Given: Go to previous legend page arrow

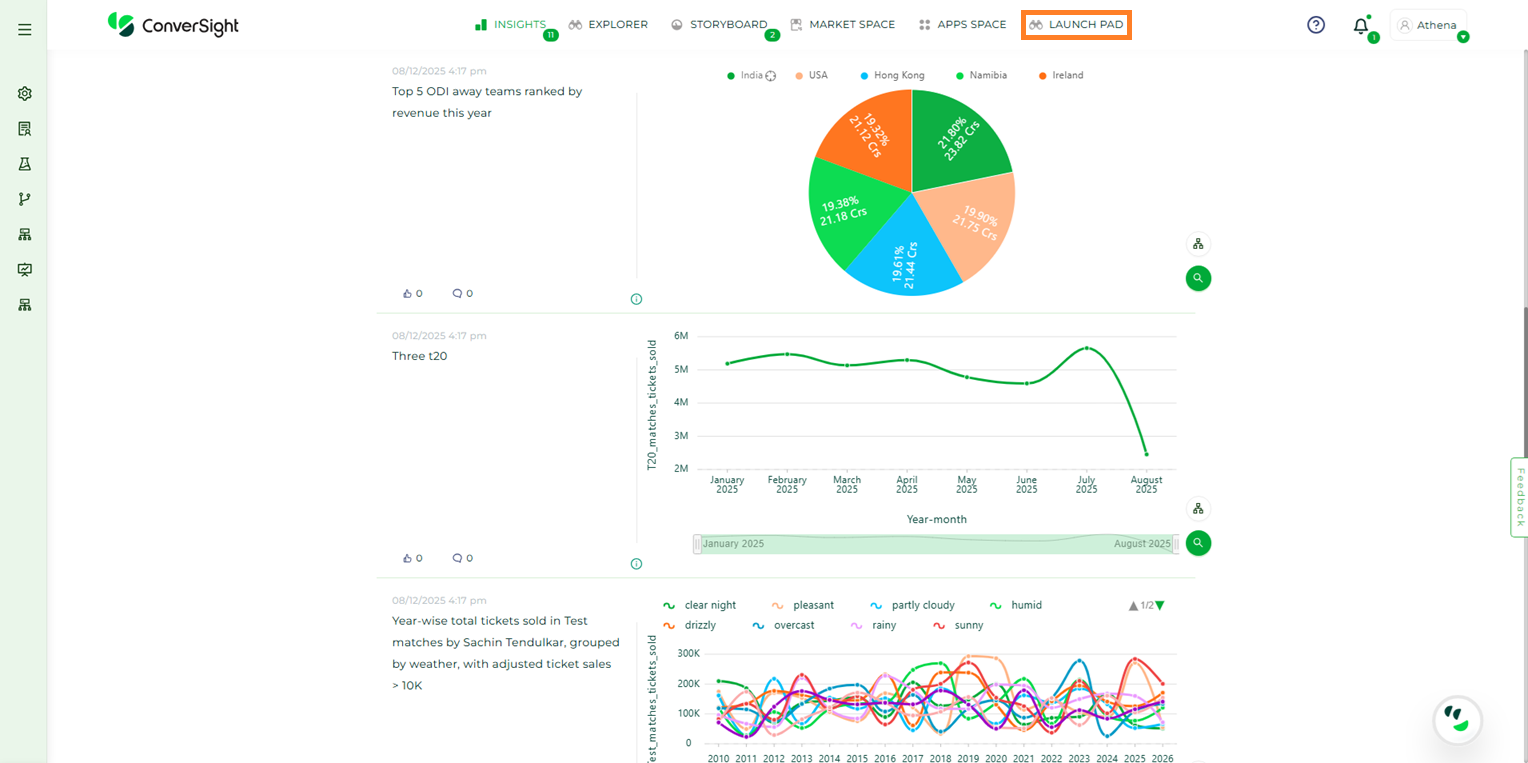Looking at the screenshot, I should click(x=1133, y=605).
